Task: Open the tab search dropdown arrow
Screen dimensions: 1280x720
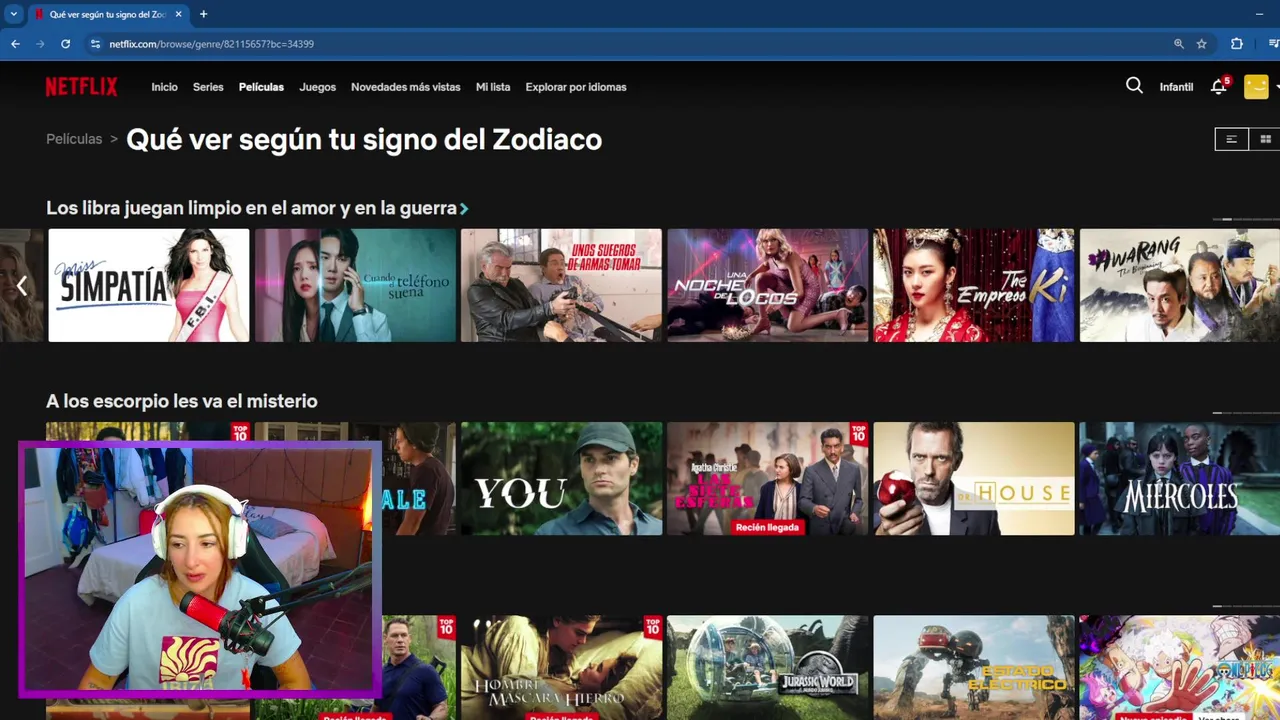Action: pos(13,14)
